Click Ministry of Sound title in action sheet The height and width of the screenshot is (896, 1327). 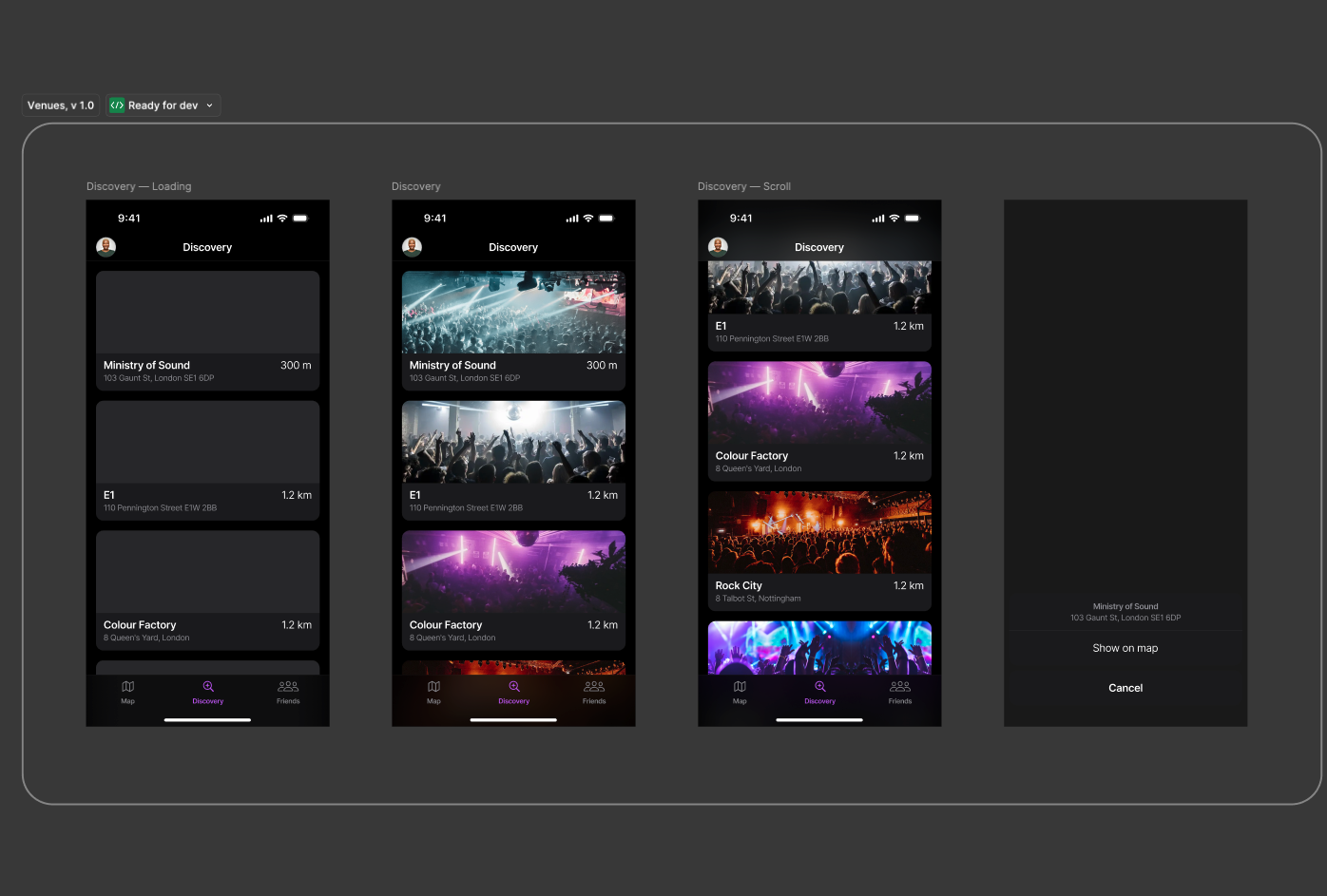[1125, 606]
